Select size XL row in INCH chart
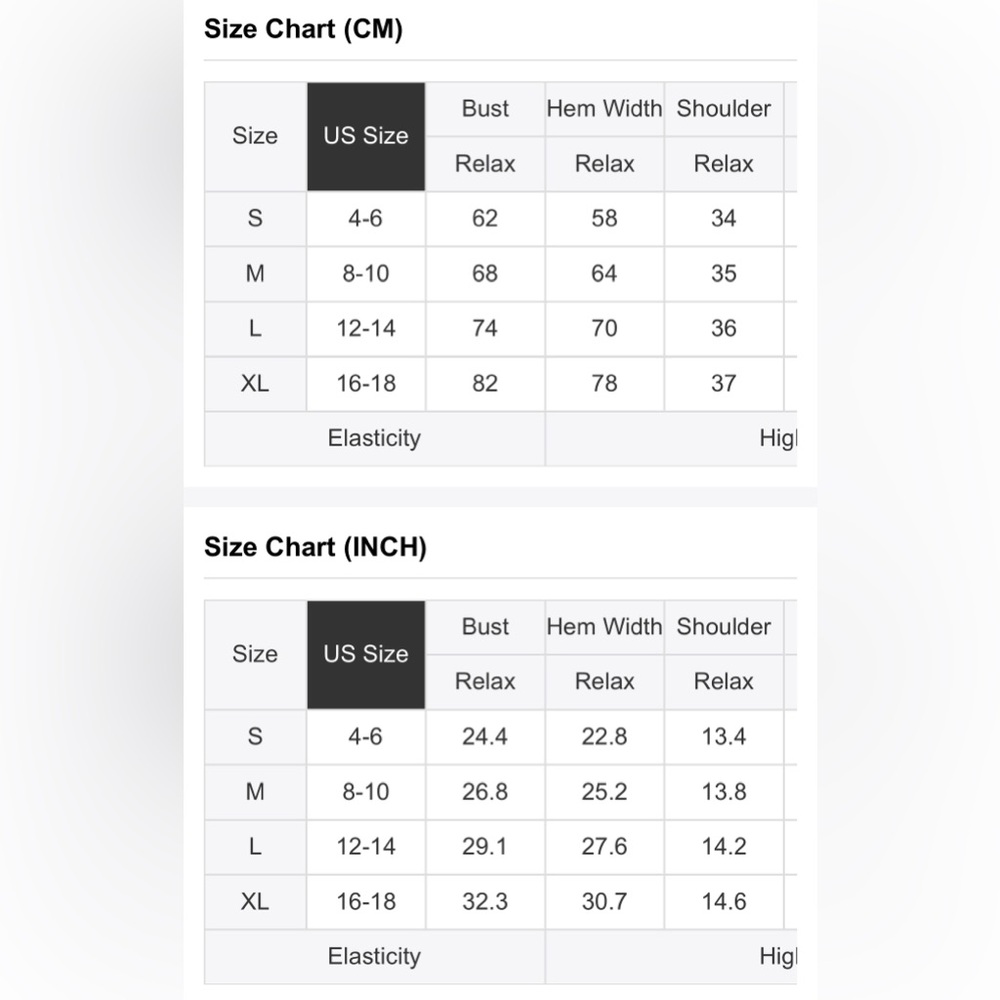Screen dimensions: 1000x1000 501,902
